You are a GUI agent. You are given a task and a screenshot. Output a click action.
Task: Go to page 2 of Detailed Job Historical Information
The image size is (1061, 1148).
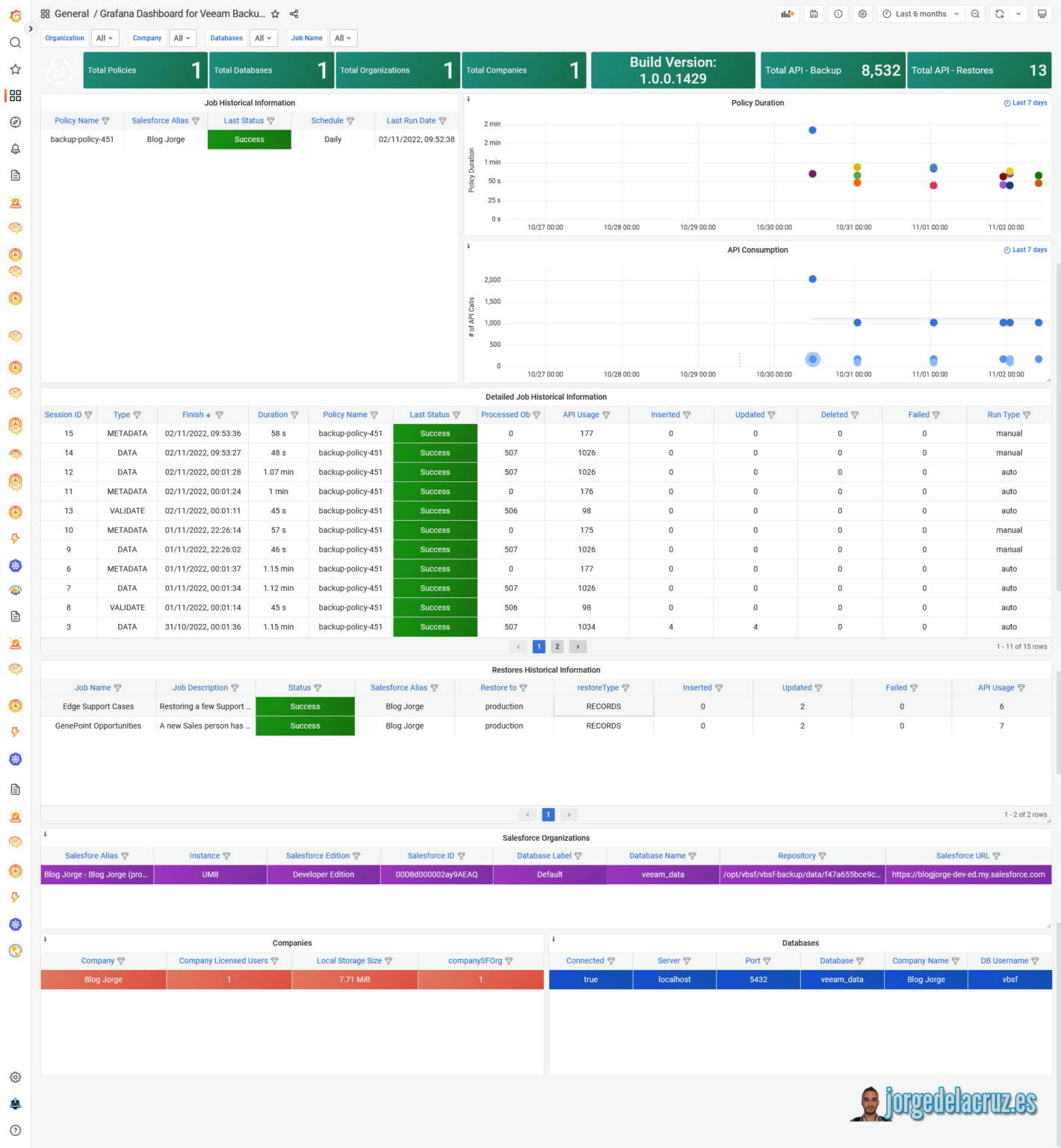[557, 646]
